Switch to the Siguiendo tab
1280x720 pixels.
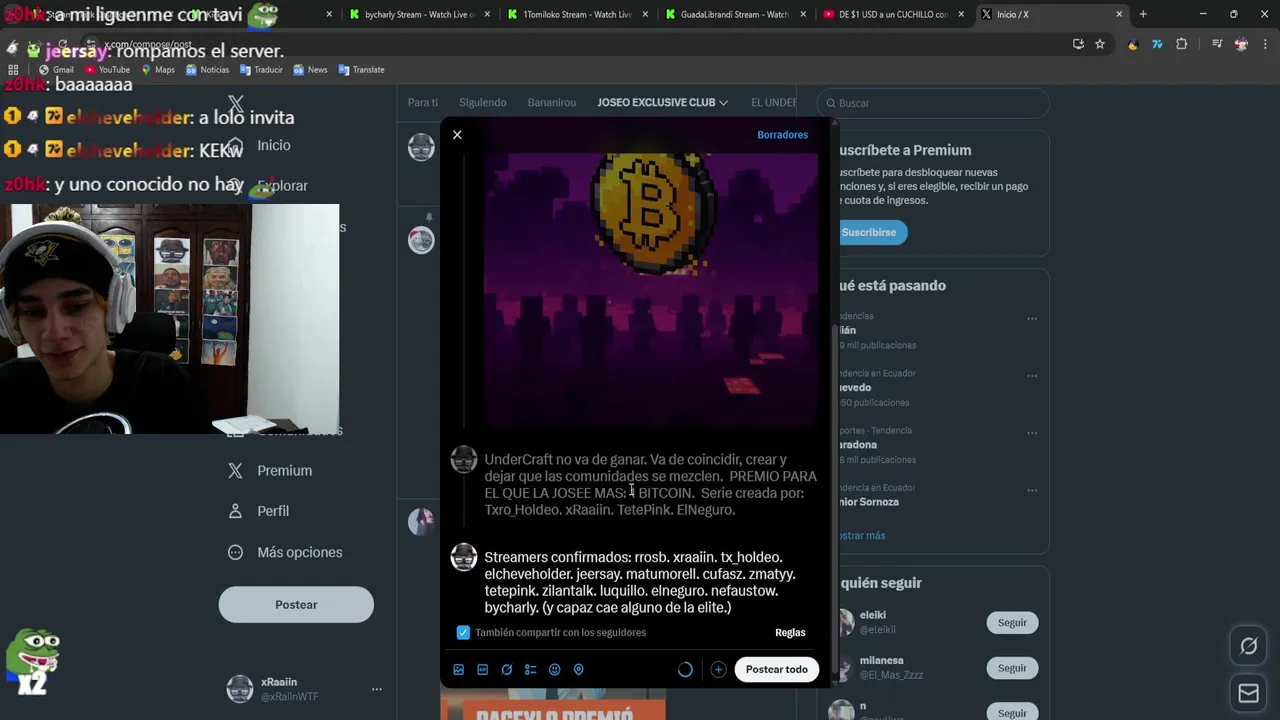[x=482, y=103]
